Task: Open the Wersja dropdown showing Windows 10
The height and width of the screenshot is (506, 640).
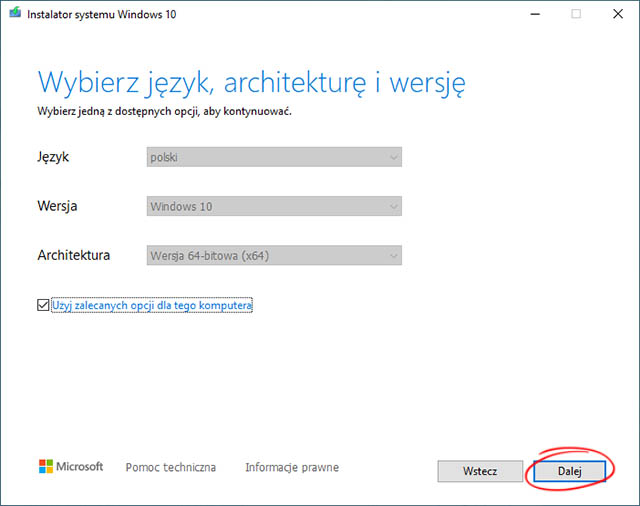Action: coord(273,206)
